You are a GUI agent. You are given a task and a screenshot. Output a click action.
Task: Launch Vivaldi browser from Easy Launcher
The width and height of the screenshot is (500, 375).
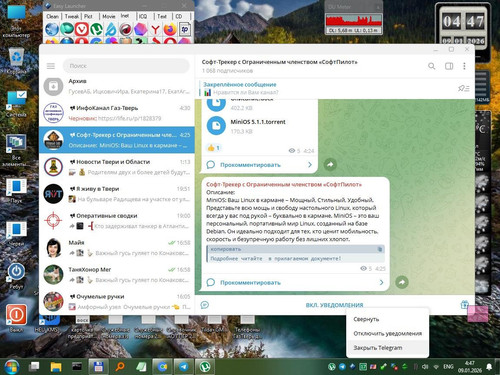click(81, 29)
